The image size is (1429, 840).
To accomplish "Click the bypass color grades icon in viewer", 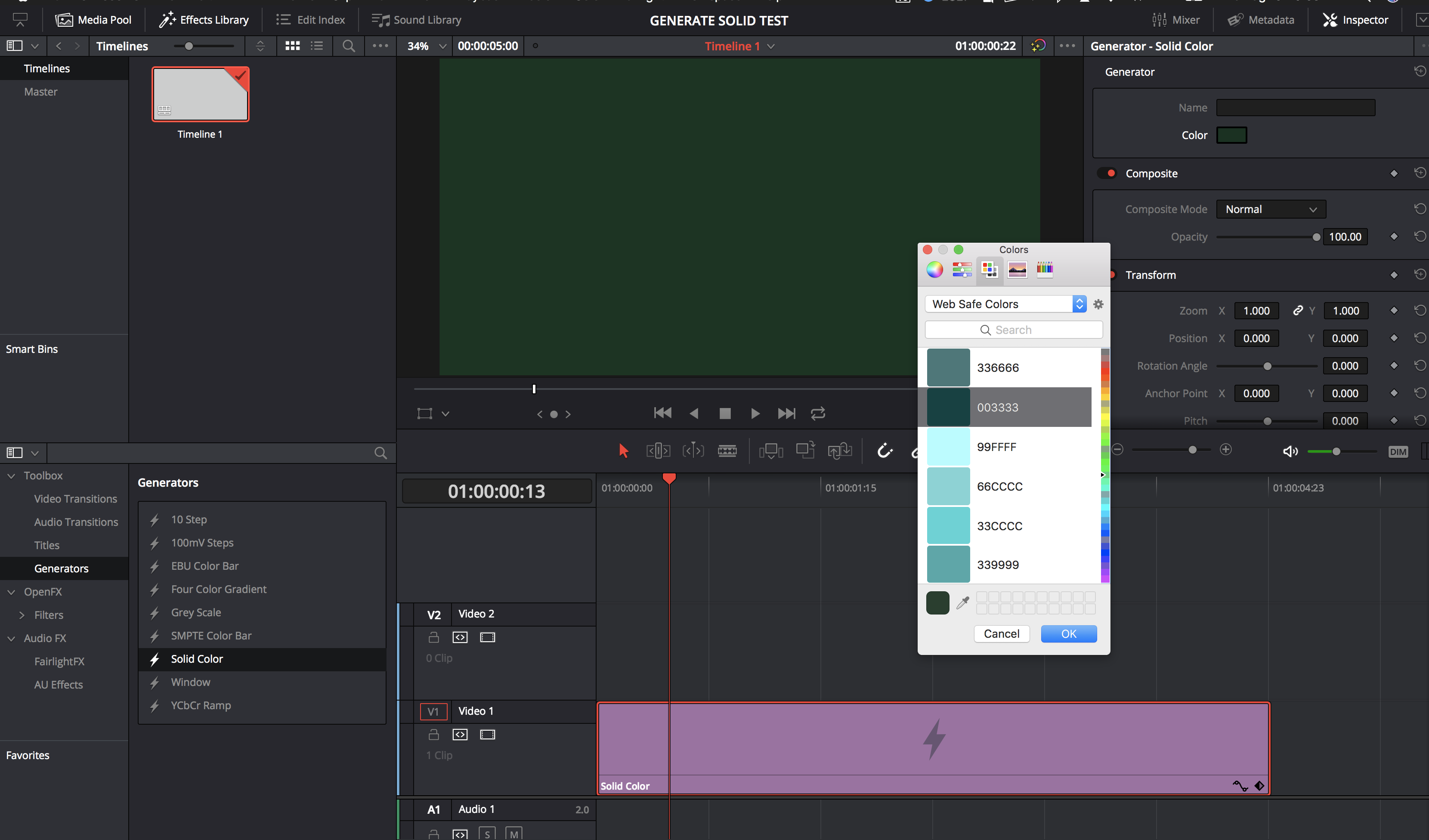I will (x=1038, y=46).
